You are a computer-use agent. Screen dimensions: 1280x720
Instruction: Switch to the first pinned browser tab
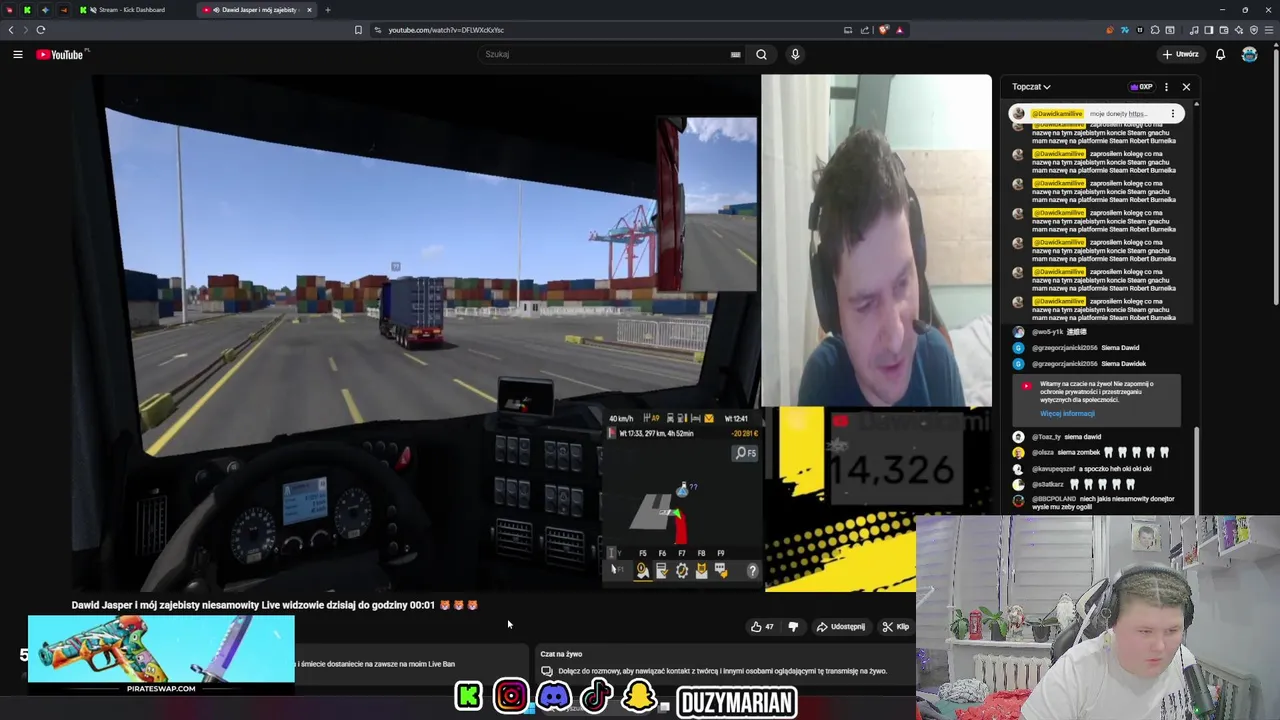pyautogui.click(x=9, y=10)
